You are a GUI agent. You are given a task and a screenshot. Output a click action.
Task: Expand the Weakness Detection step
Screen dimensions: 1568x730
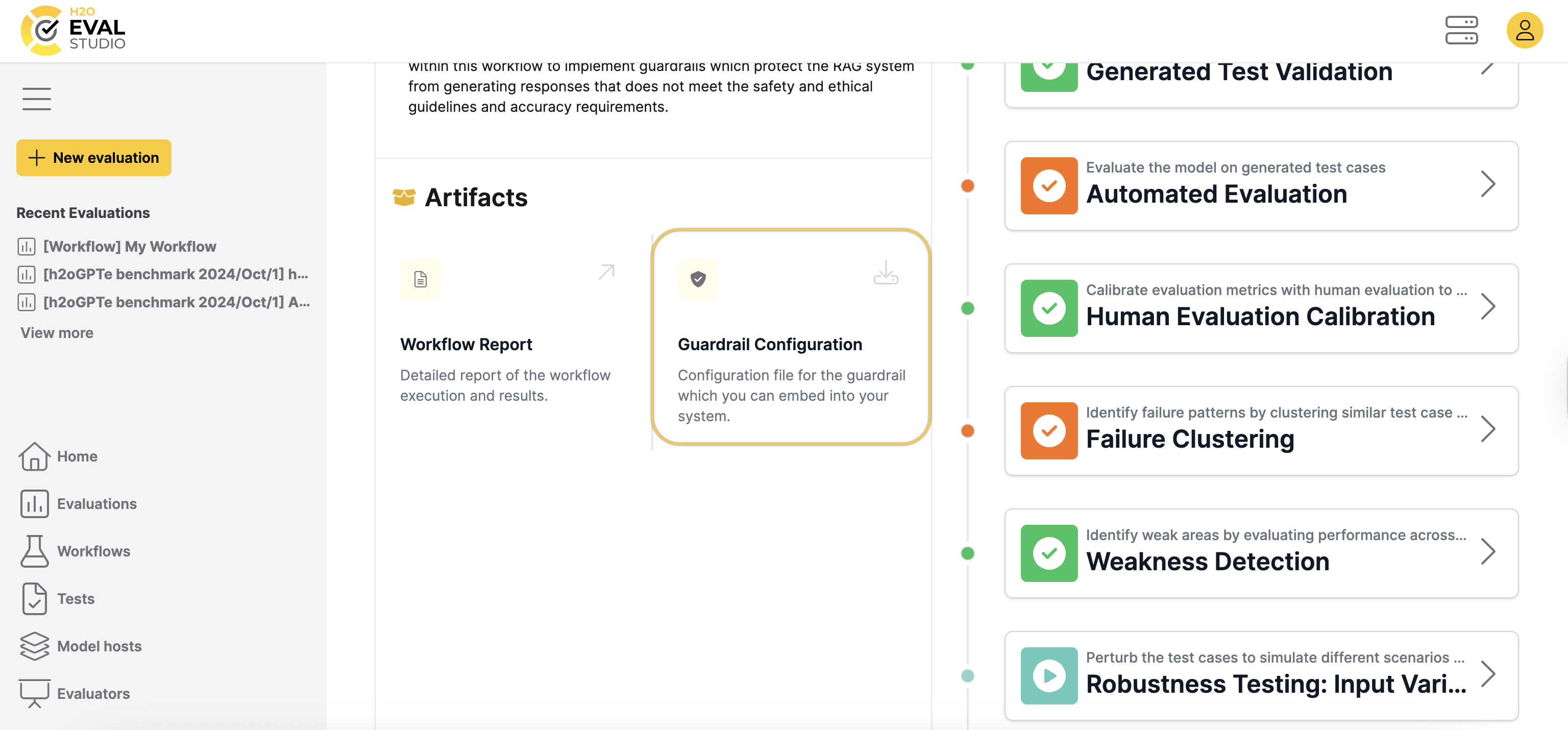coord(1487,552)
